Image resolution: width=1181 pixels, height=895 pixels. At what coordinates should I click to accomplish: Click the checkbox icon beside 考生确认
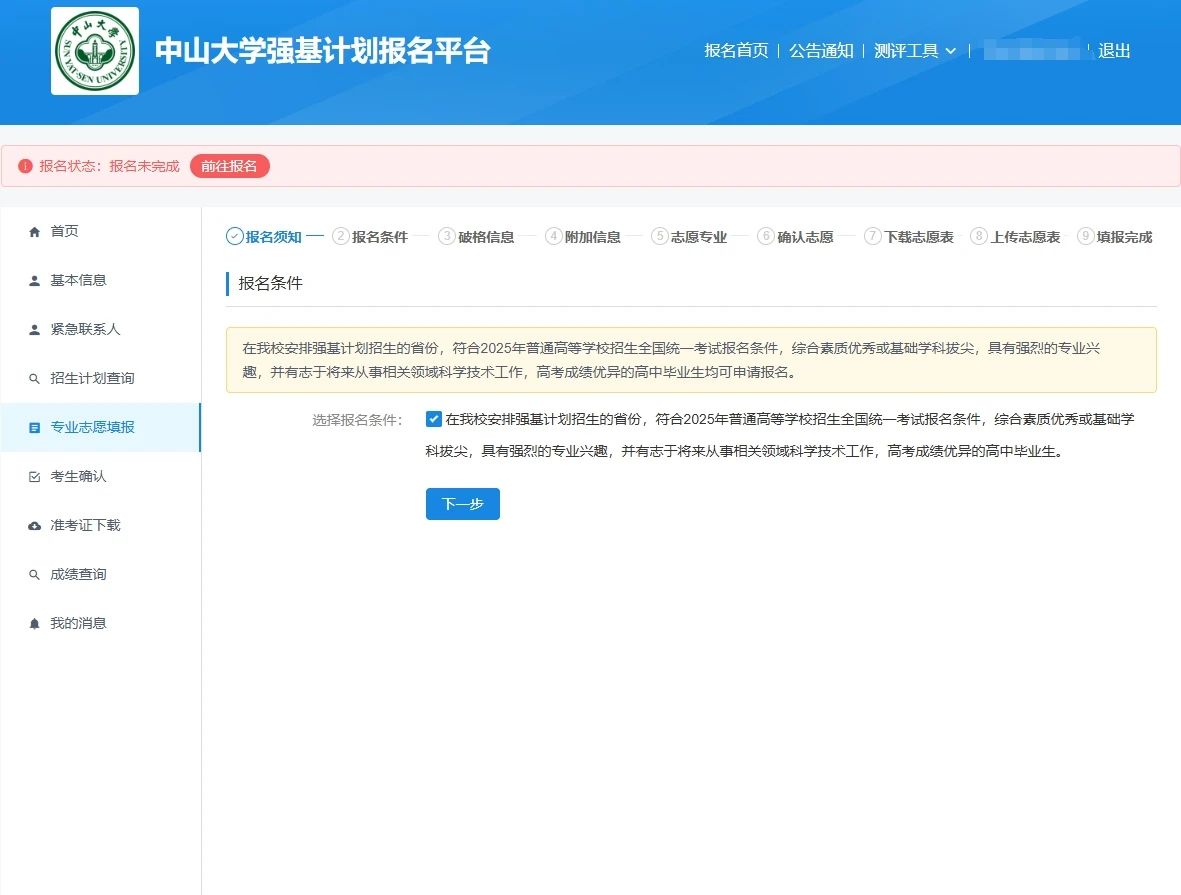(34, 476)
